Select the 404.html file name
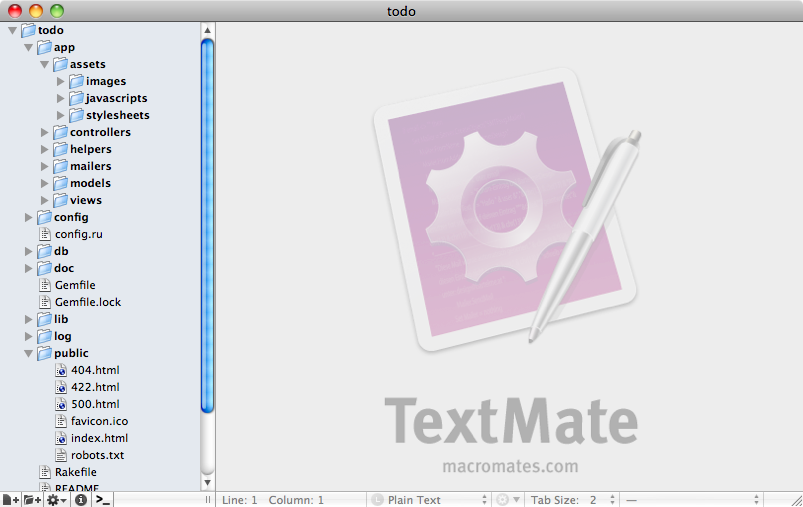Viewport: 803px width, 507px height. 95,370
